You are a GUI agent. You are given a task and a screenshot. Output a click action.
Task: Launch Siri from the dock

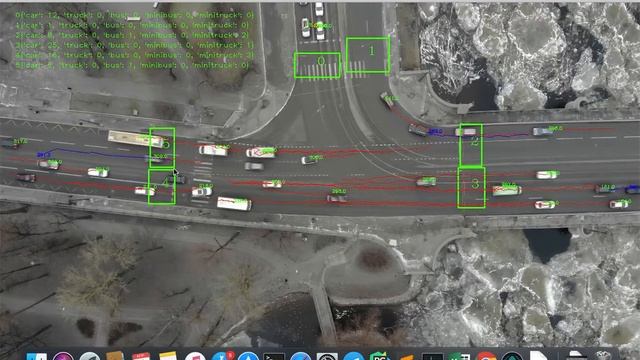[63, 357]
